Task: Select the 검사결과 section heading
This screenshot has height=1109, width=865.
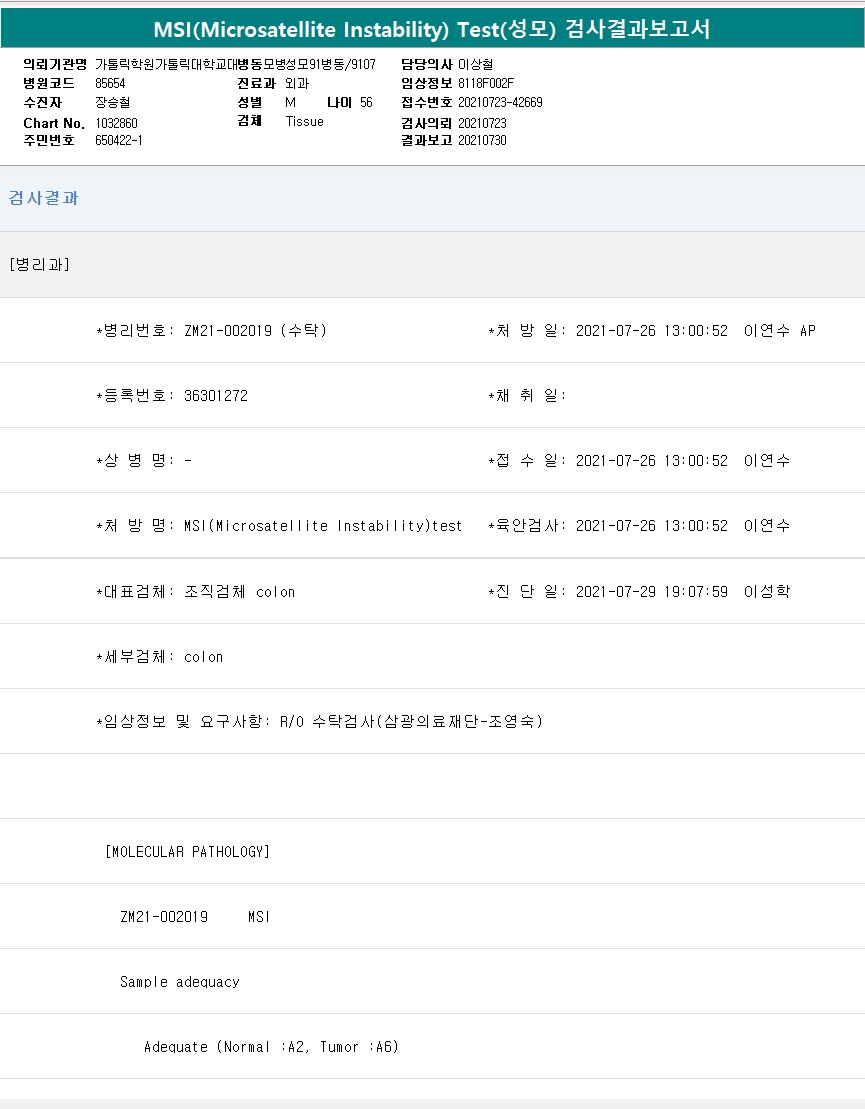Action: [43, 198]
